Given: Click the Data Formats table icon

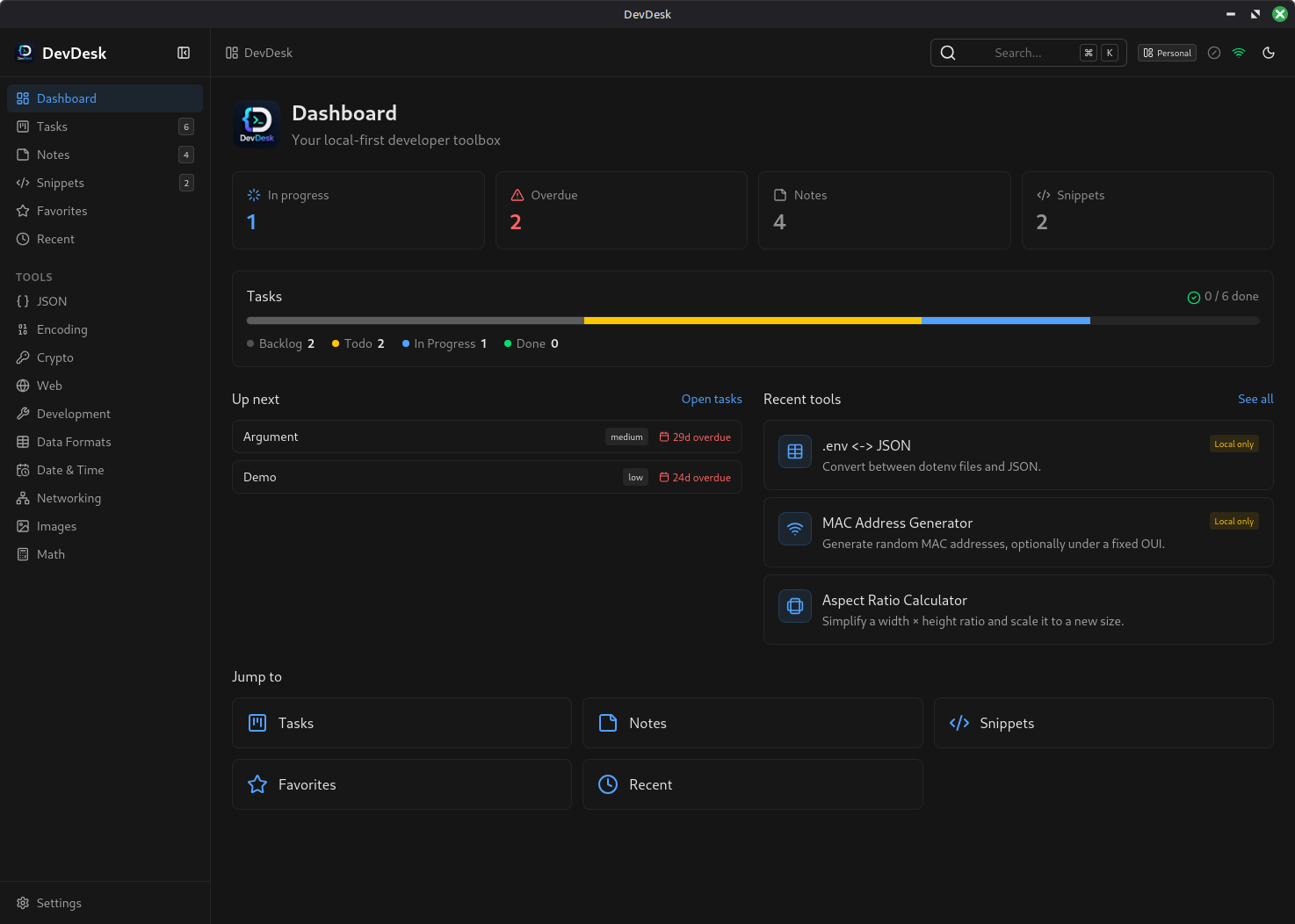Looking at the screenshot, I should [23, 442].
